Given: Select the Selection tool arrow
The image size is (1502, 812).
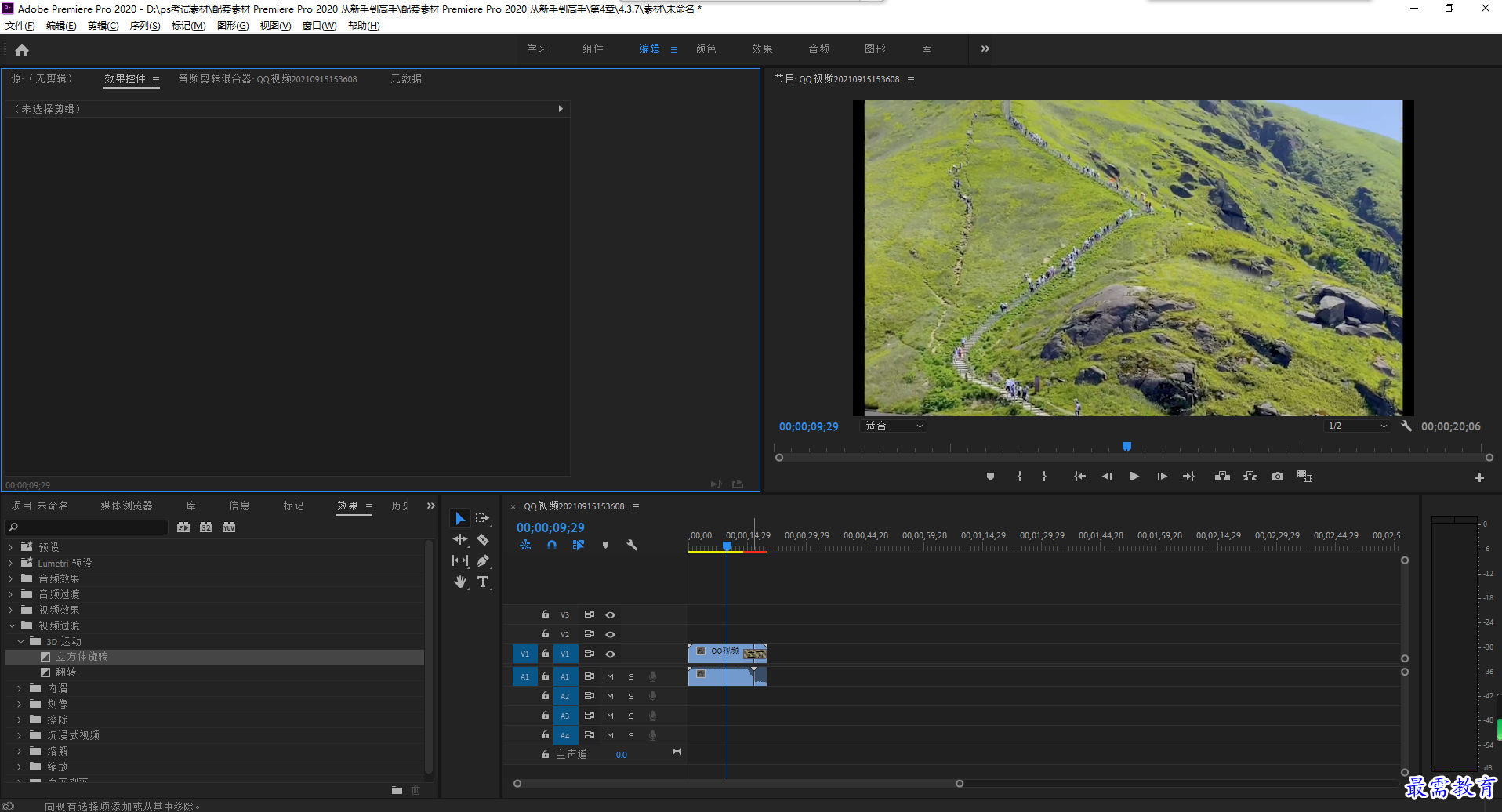Looking at the screenshot, I should click(x=460, y=518).
